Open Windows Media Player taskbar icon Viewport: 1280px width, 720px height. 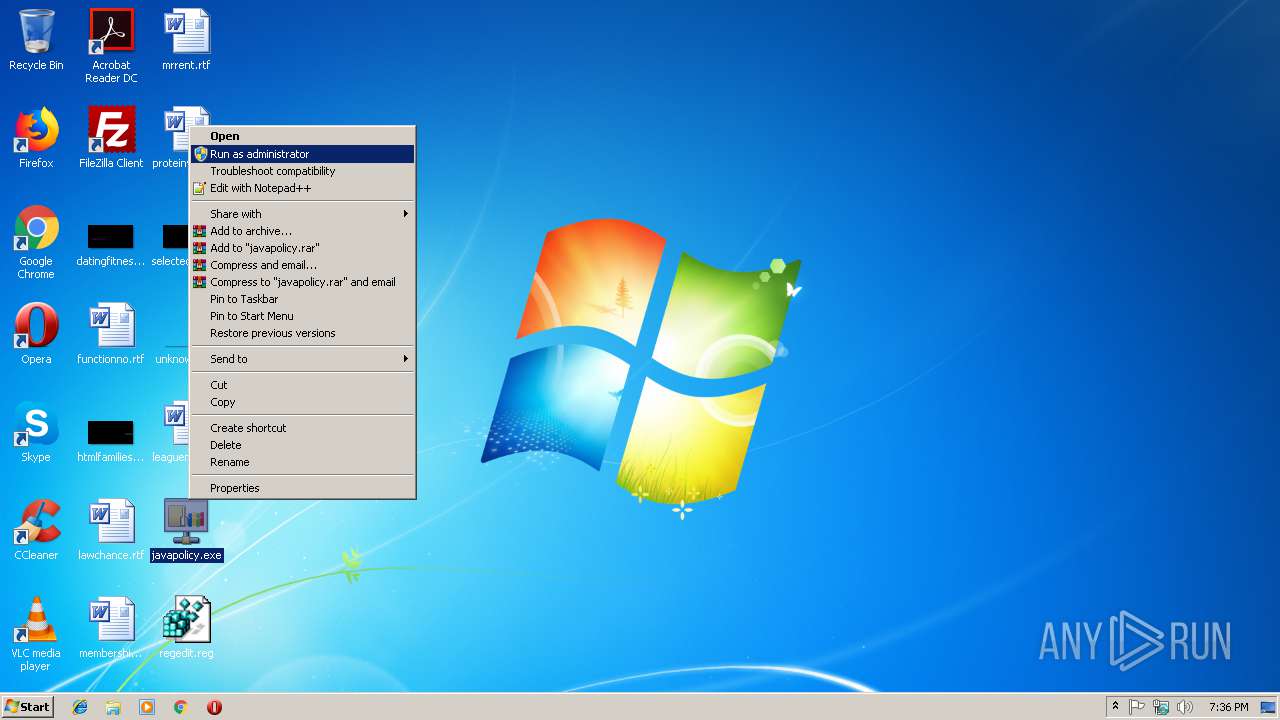point(147,707)
